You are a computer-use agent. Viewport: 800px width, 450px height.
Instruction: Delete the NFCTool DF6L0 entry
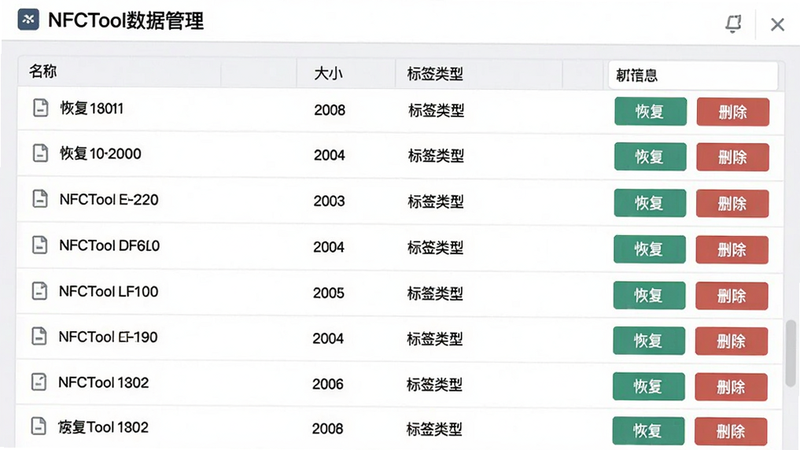tap(732, 249)
